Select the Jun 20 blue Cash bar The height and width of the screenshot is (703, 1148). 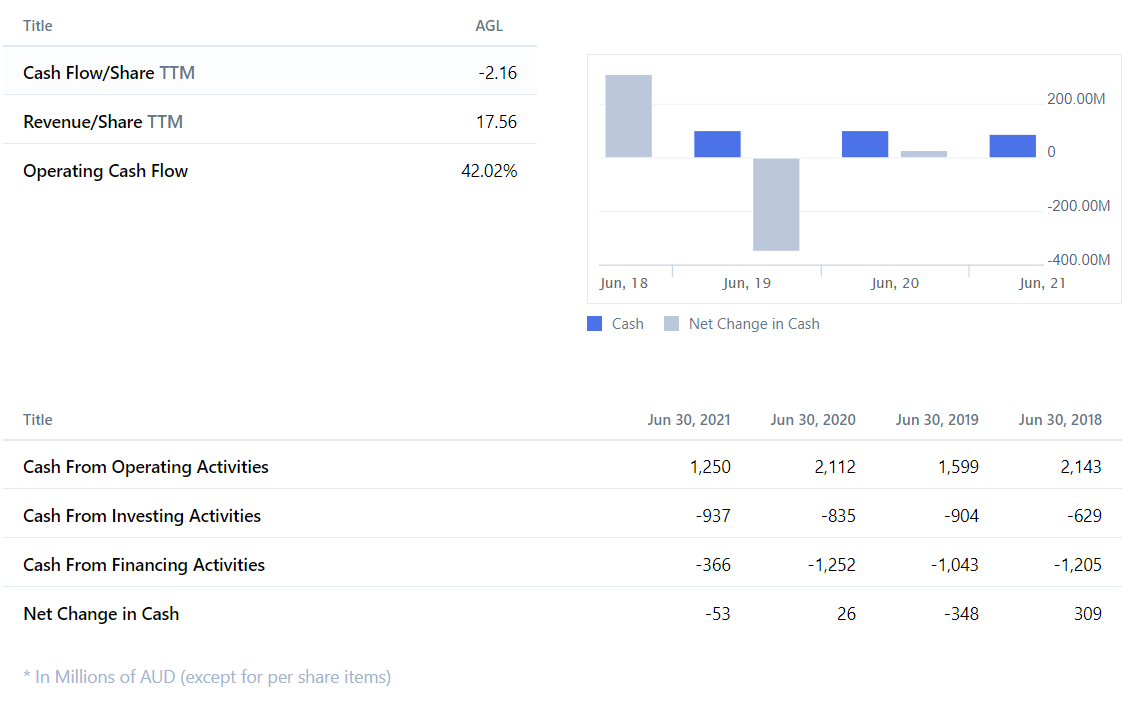[865, 144]
